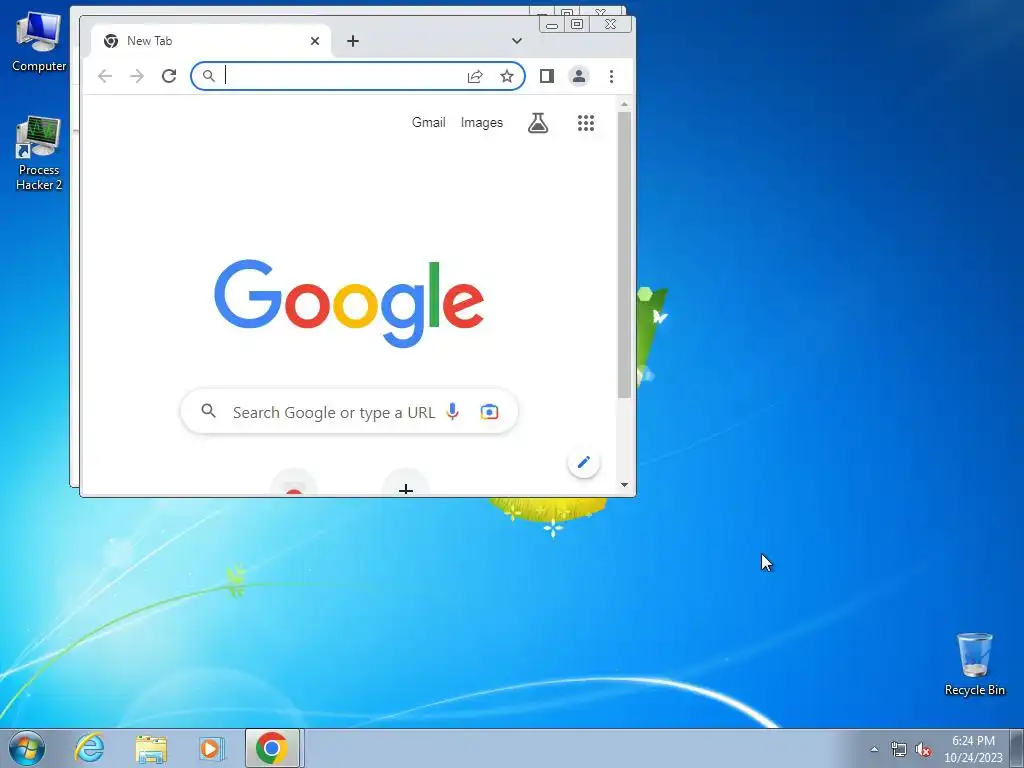Search by image with the camera icon
Viewport: 1024px width, 768px height.
point(489,412)
